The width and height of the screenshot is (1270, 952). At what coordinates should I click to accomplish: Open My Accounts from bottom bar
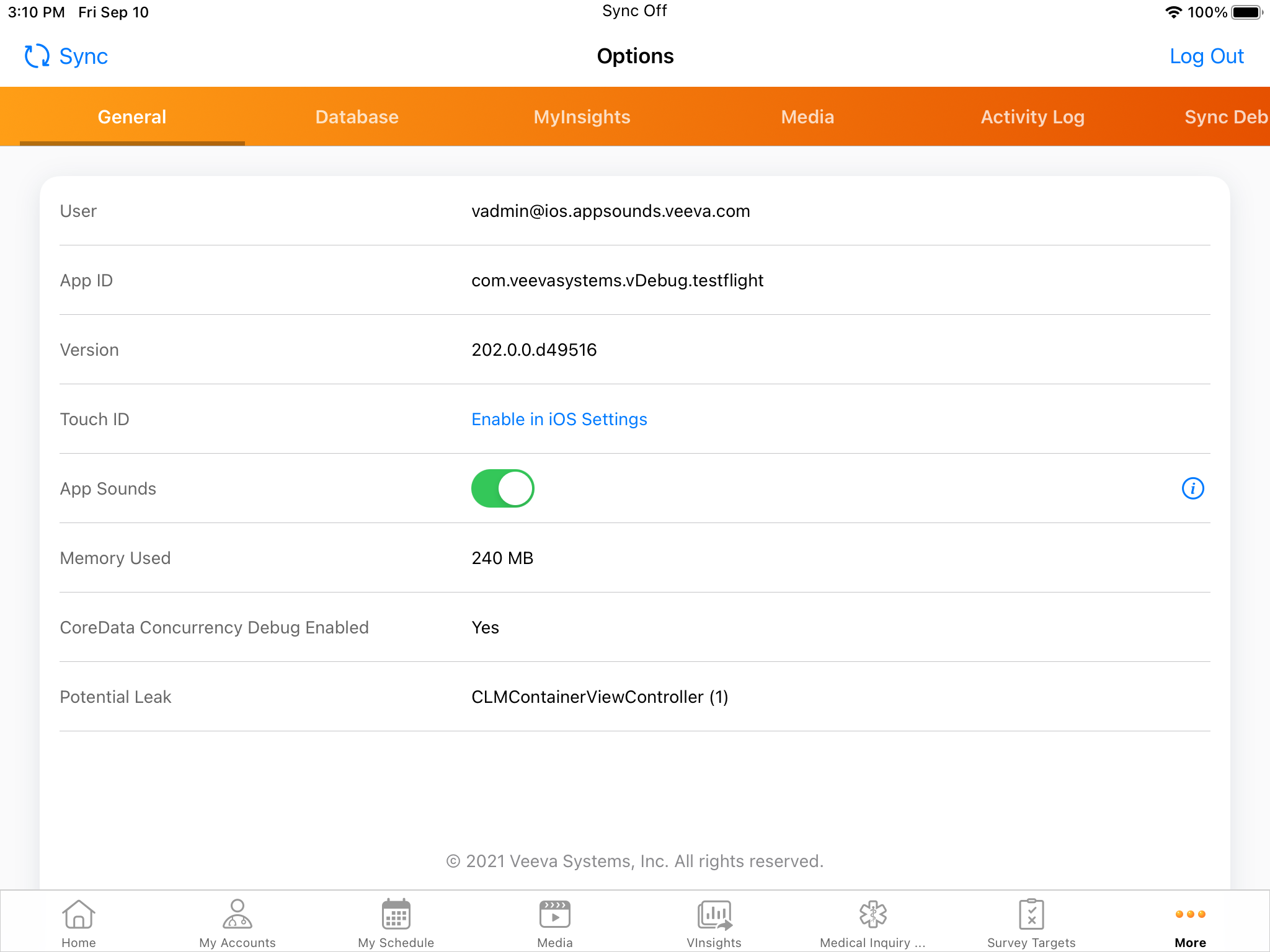click(238, 915)
